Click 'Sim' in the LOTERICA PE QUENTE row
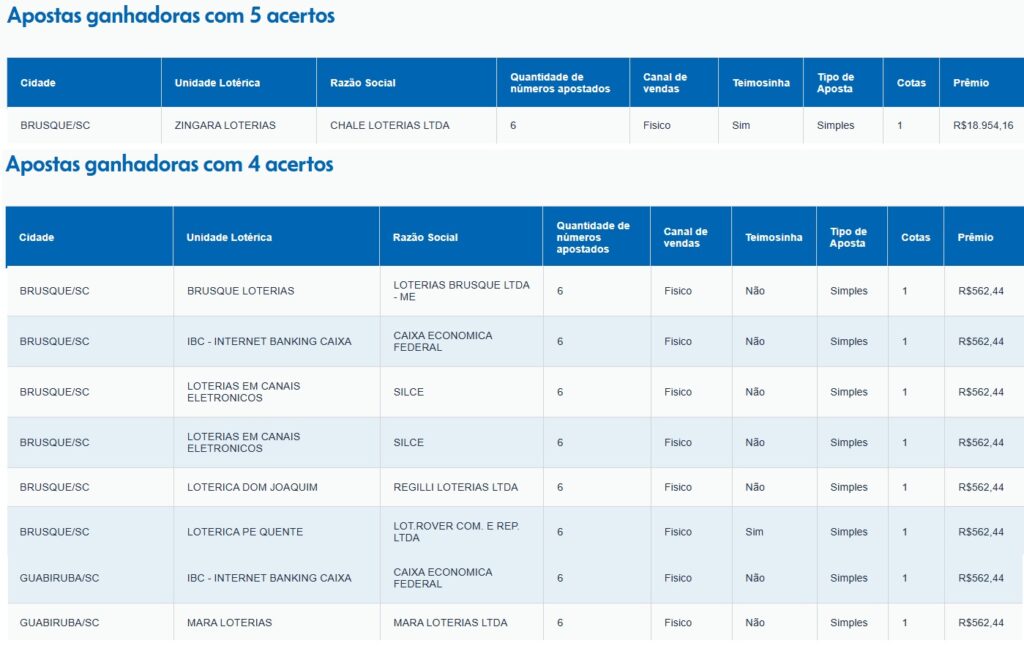The height and width of the screenshot is (646, 1024). [754, 532]
